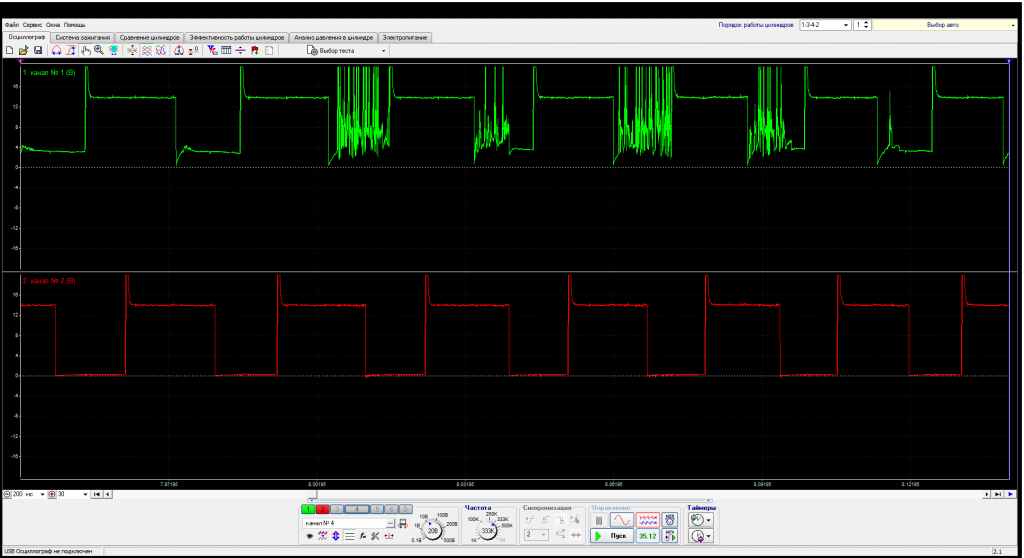Open the Окна menu
Viewport: 1024px width, 558px height.
[x=53, y=25]
